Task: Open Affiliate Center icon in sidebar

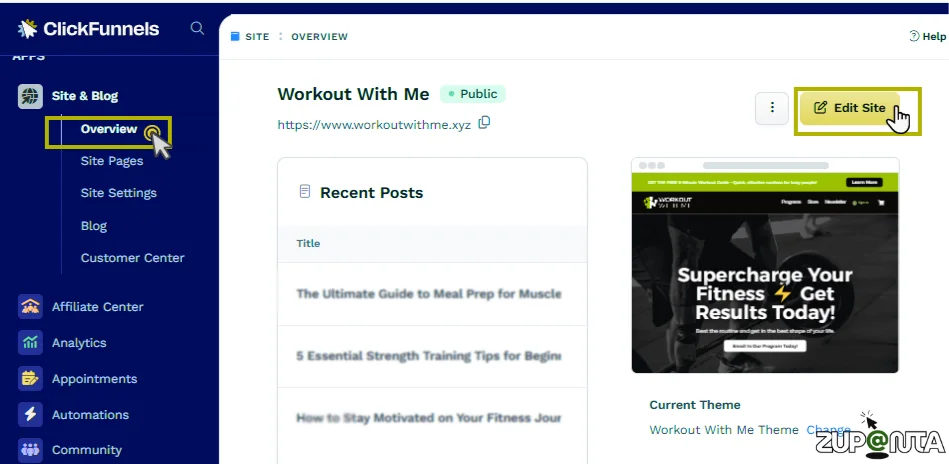Action: coord(30,307)
